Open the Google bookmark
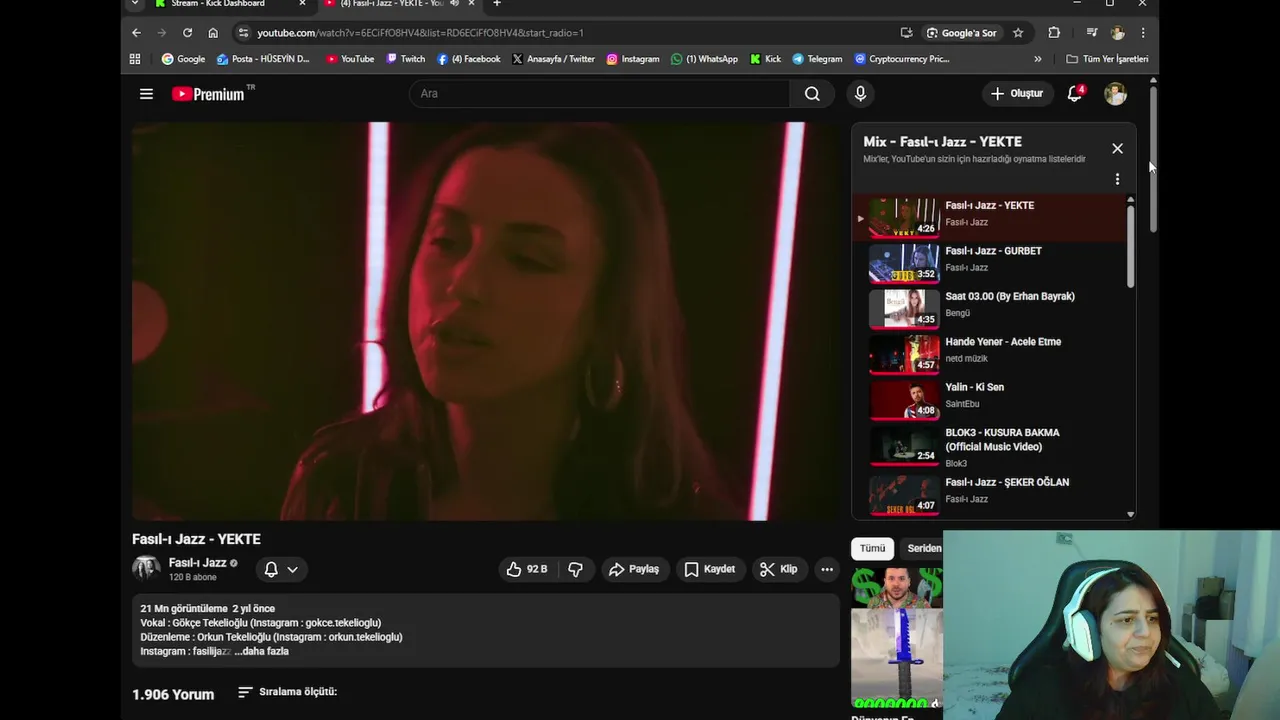The height and width of the screenshot is (720, 1280). point(183,59)
